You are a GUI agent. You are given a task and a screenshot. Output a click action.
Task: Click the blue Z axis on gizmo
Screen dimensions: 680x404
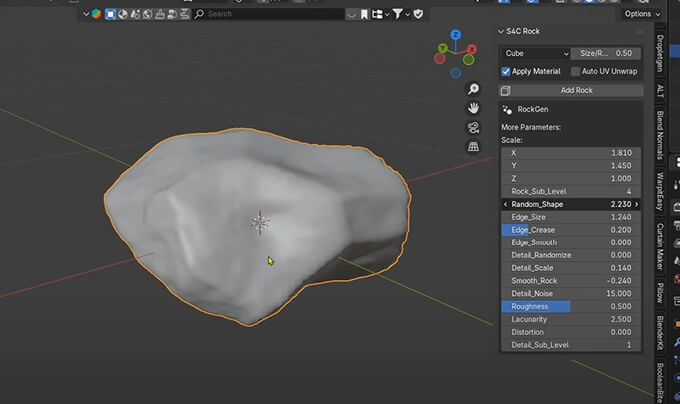456,34
